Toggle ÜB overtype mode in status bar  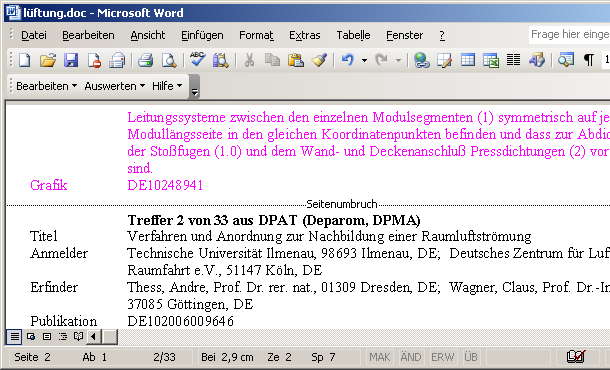[x=471, y=357]
